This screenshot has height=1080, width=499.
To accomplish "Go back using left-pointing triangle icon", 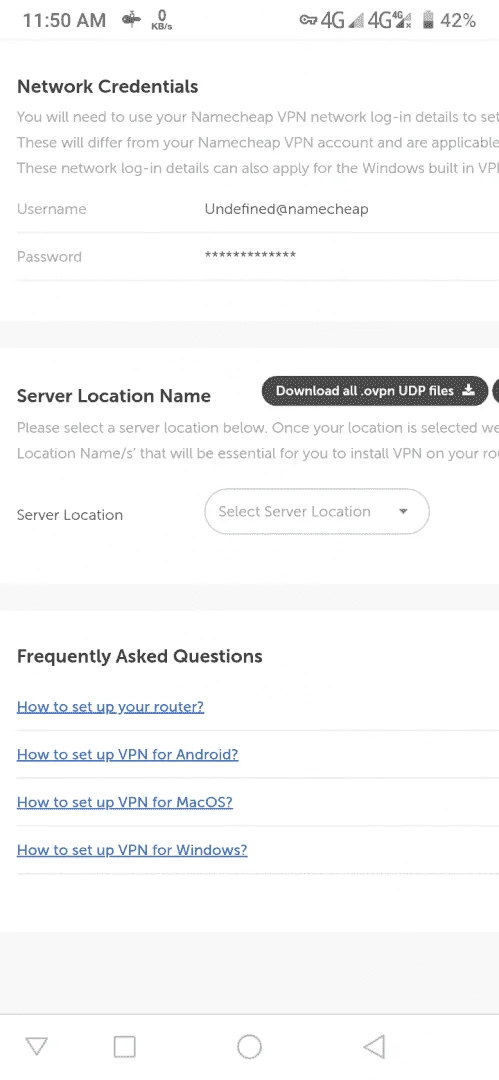I will 374,1046.
